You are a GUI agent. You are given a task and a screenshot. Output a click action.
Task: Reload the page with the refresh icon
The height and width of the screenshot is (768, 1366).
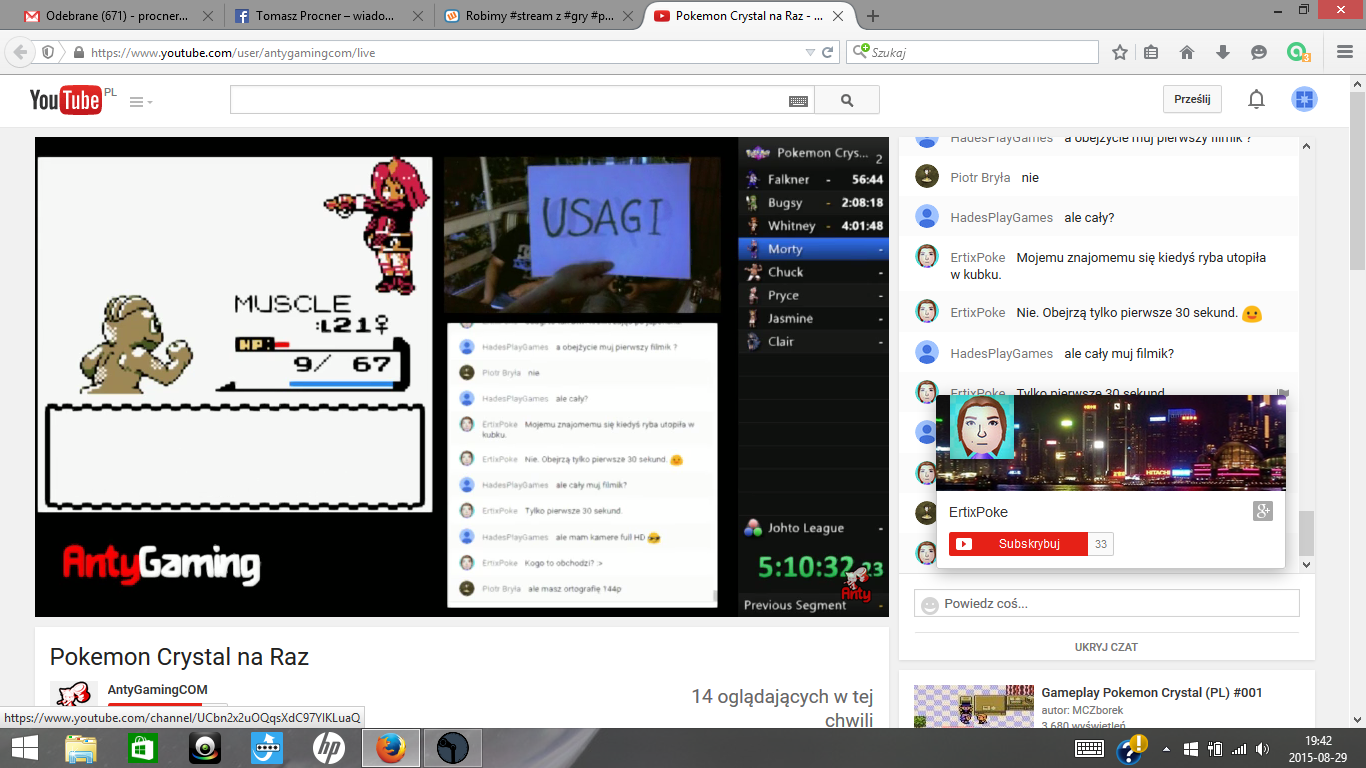pyautogui.click(x=827, y=52)
